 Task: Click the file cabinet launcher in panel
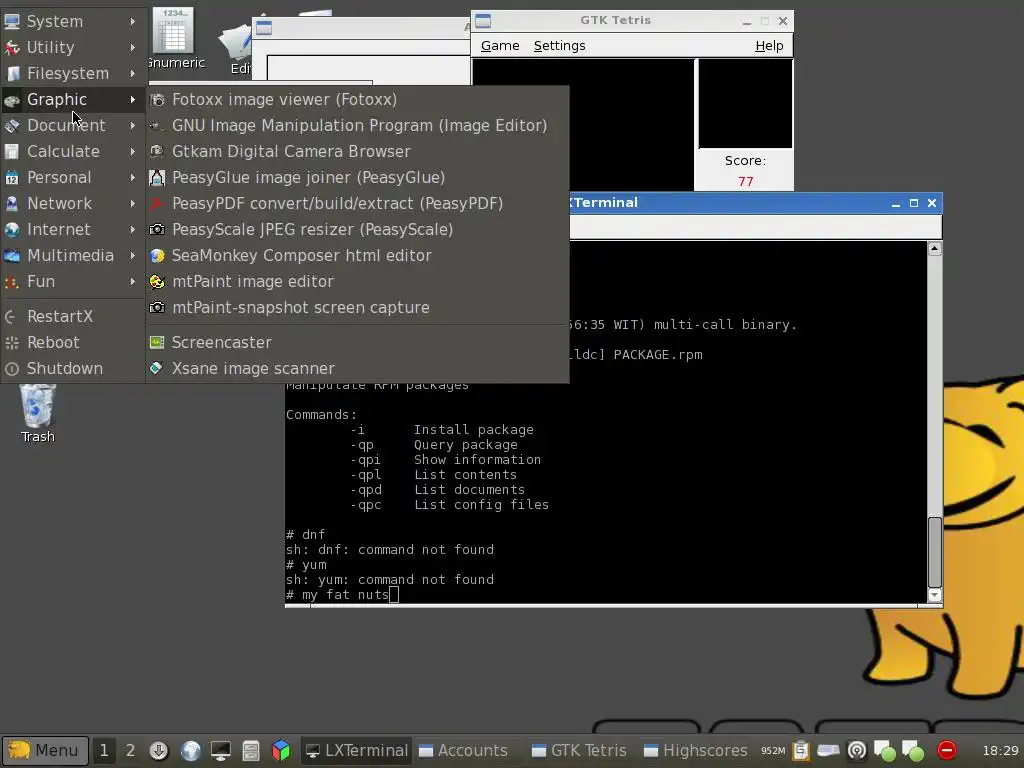click(x=251, y=750)
